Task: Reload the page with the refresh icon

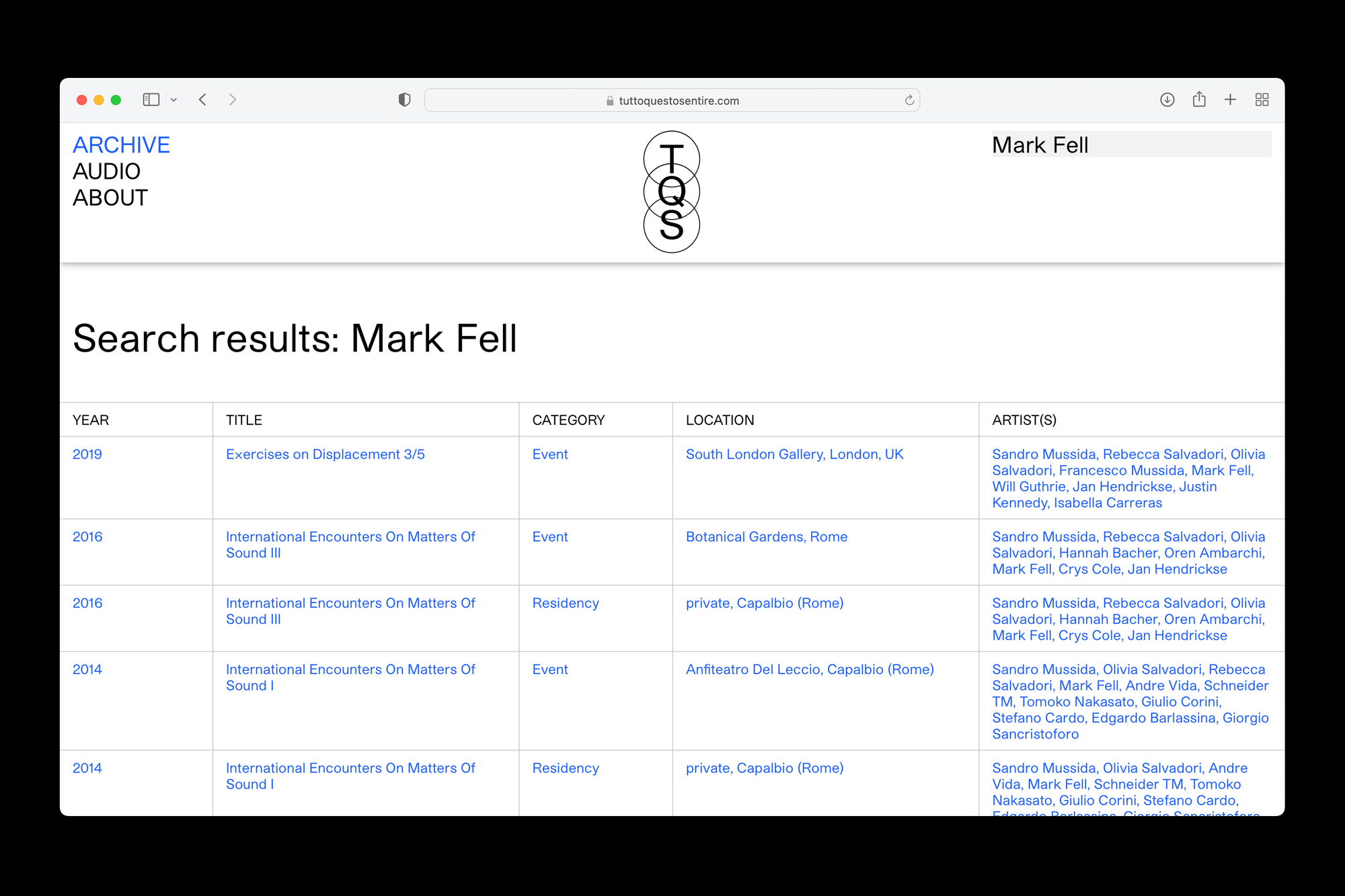Action: click(909, 100)
